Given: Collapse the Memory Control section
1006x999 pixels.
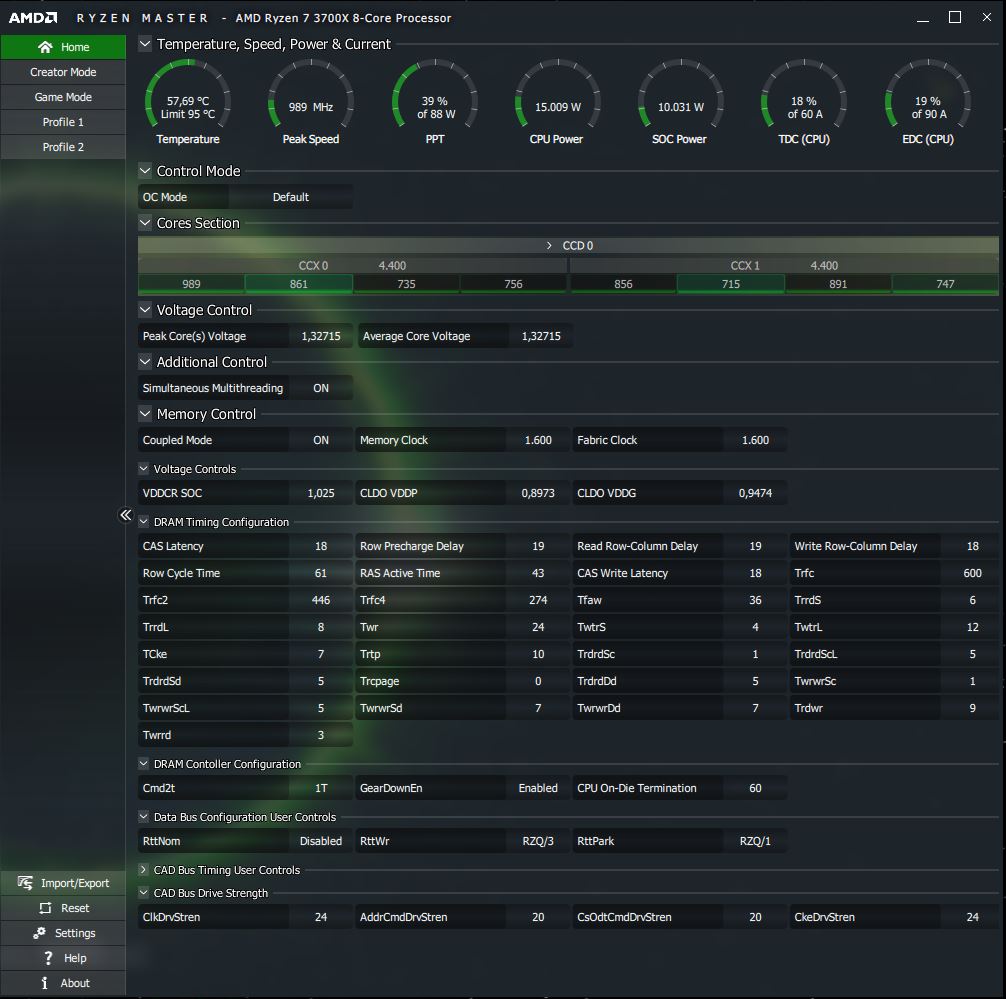Looking at the screenshot, I should click(x=145, y=413).
